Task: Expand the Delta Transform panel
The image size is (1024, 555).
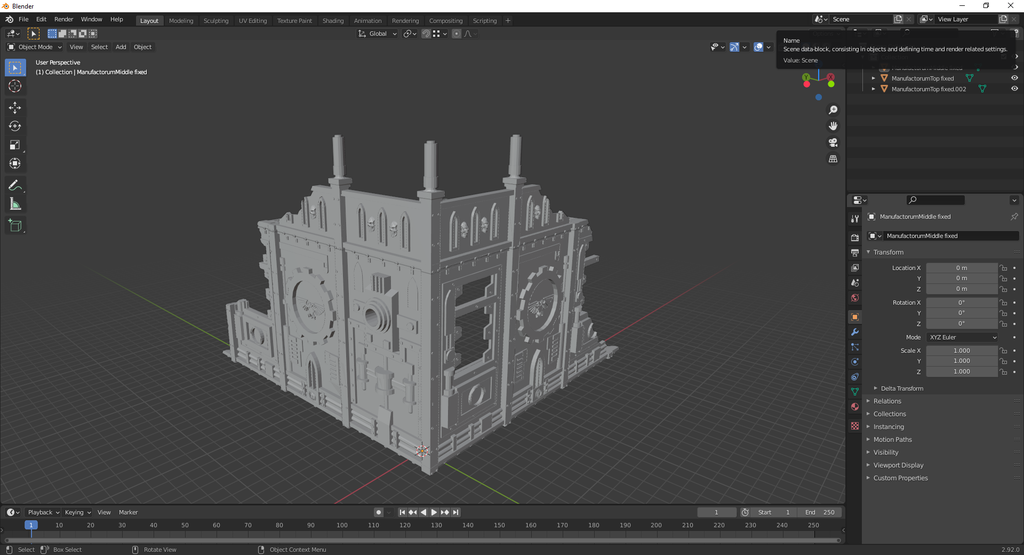Action: [x=901, y=388]
